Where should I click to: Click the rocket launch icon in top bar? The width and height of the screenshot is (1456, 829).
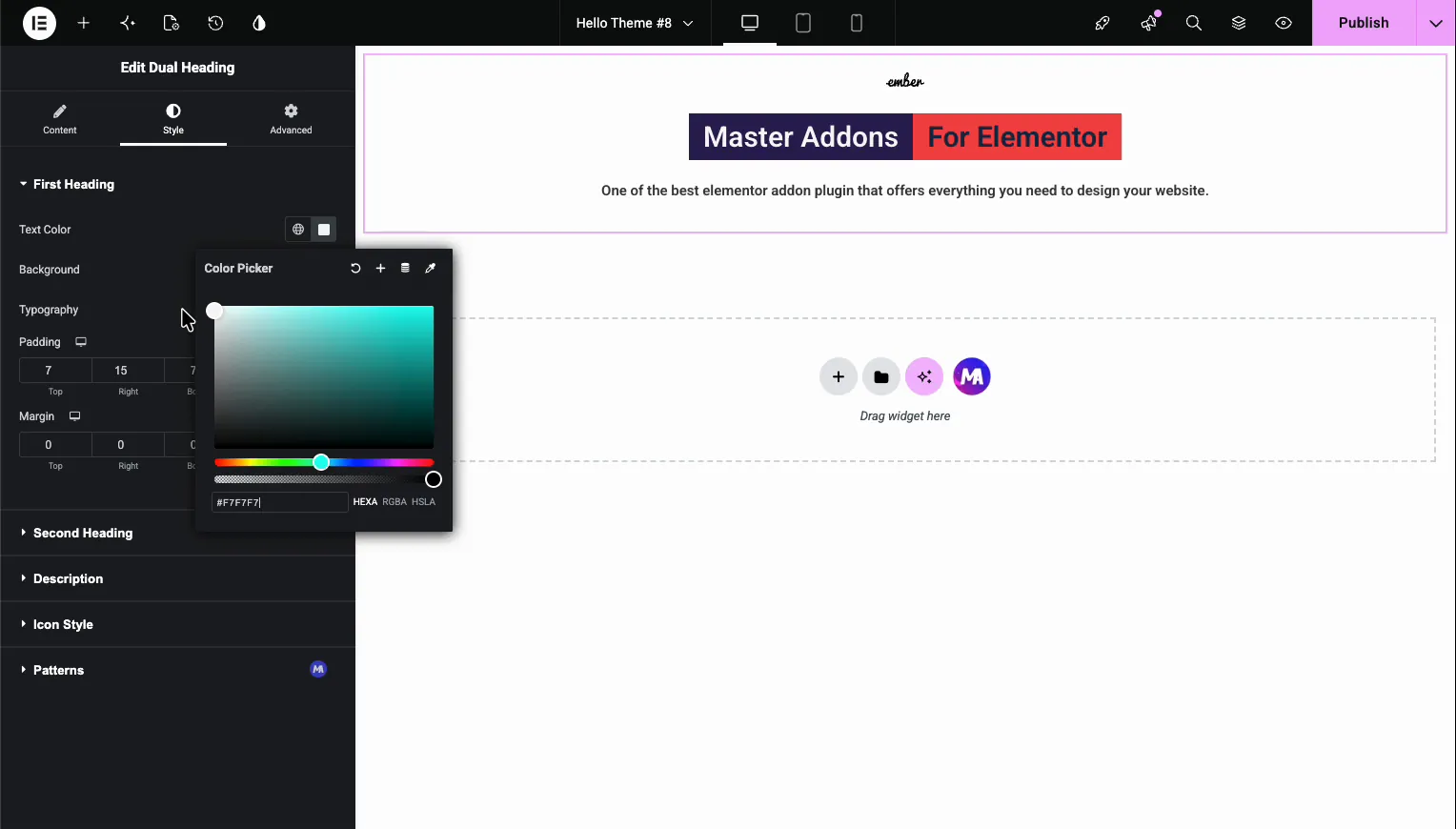(1102, 23)
